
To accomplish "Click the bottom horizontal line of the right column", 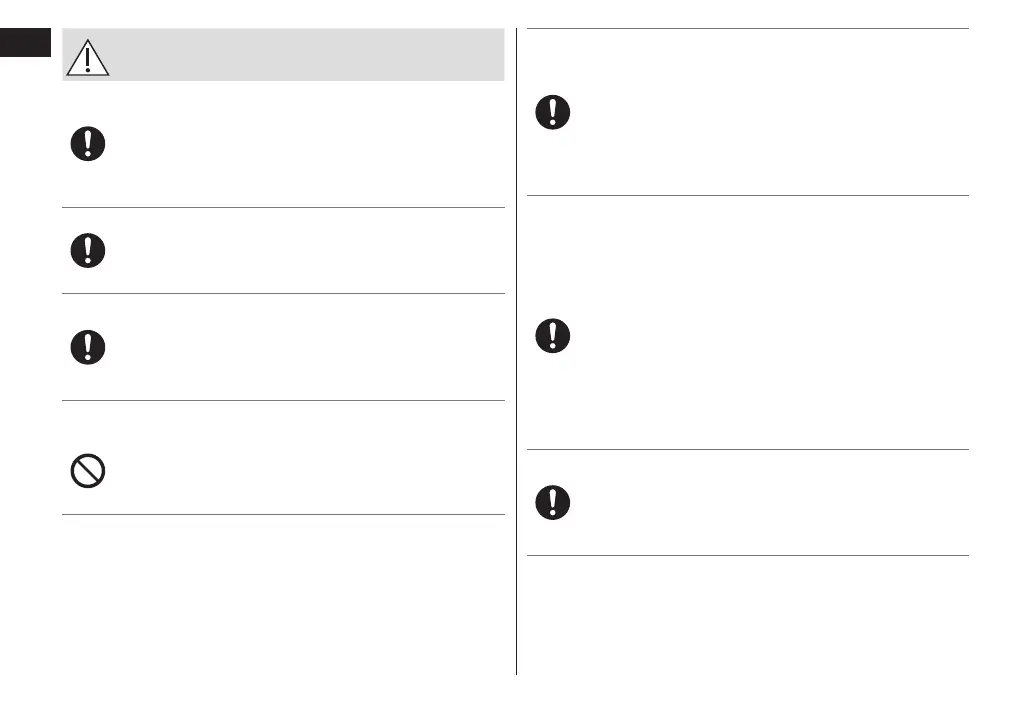I will (x=747, y=556).
